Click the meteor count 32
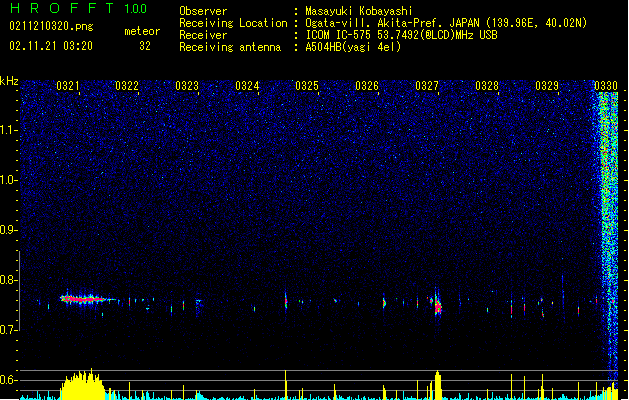Screen dimensions: 629x400 (x=145, y=46)
